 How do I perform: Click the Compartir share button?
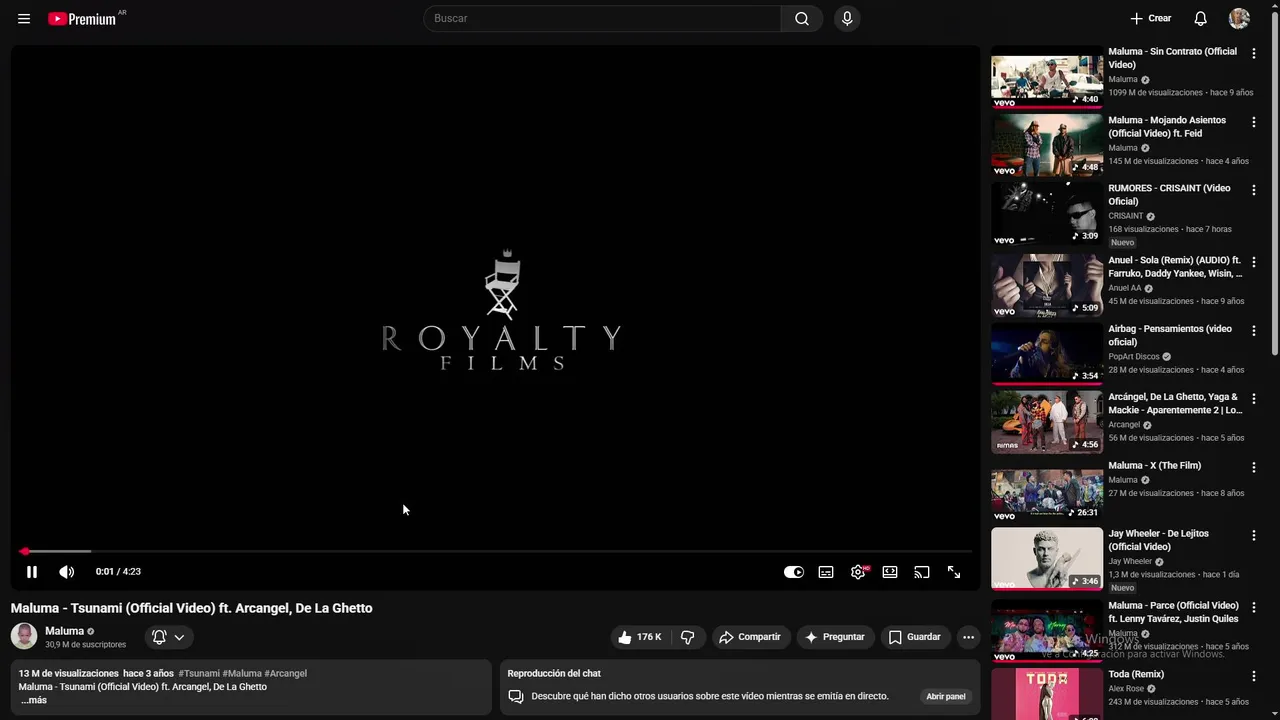click(750, 637)
